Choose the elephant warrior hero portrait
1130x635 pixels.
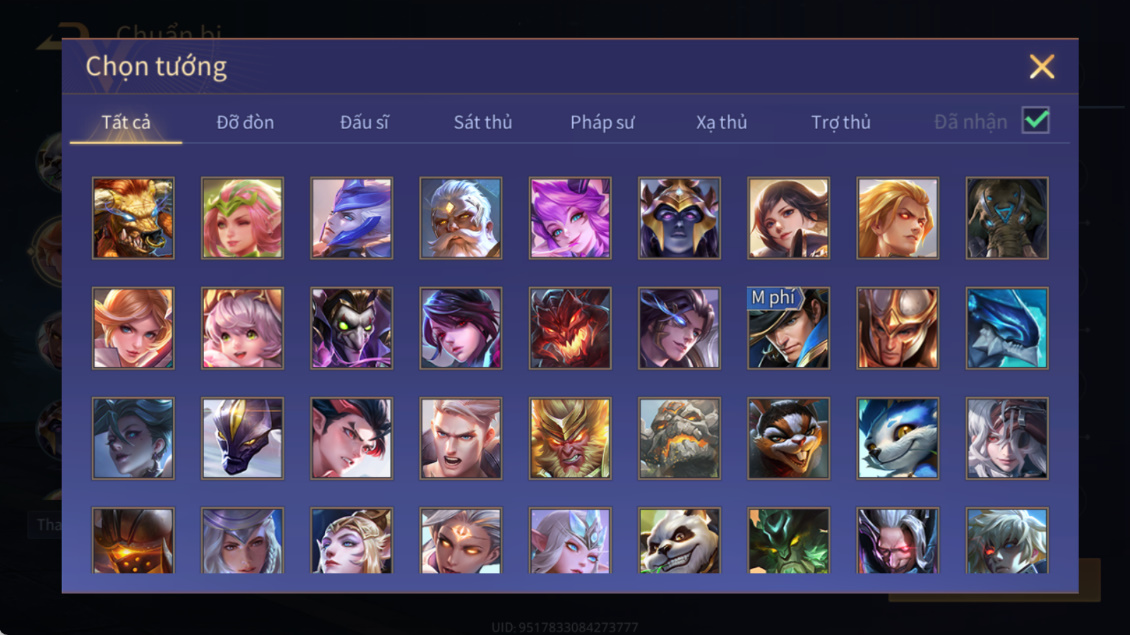(1007, 218)
